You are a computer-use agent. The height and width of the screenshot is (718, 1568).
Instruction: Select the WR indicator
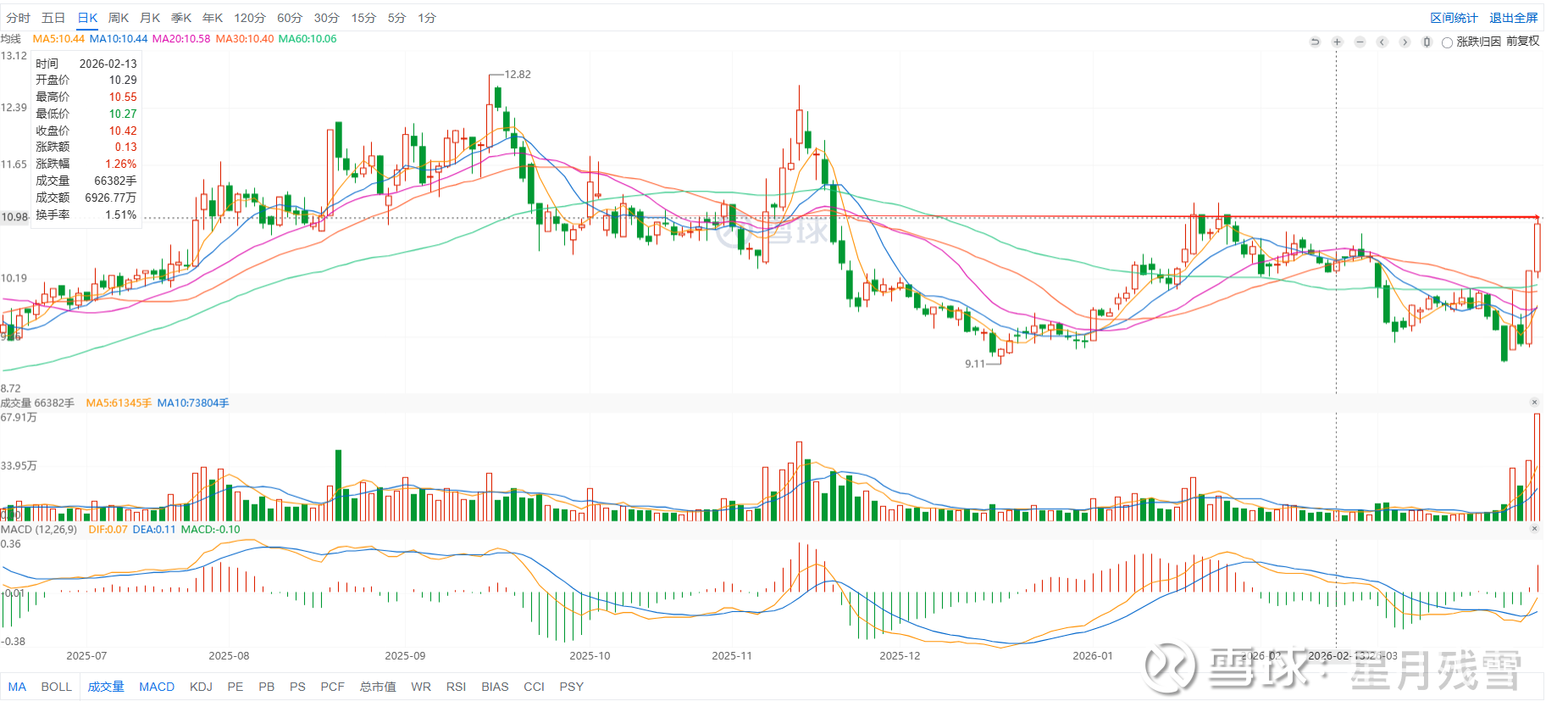pyautogui.click(x=421, y=687)
